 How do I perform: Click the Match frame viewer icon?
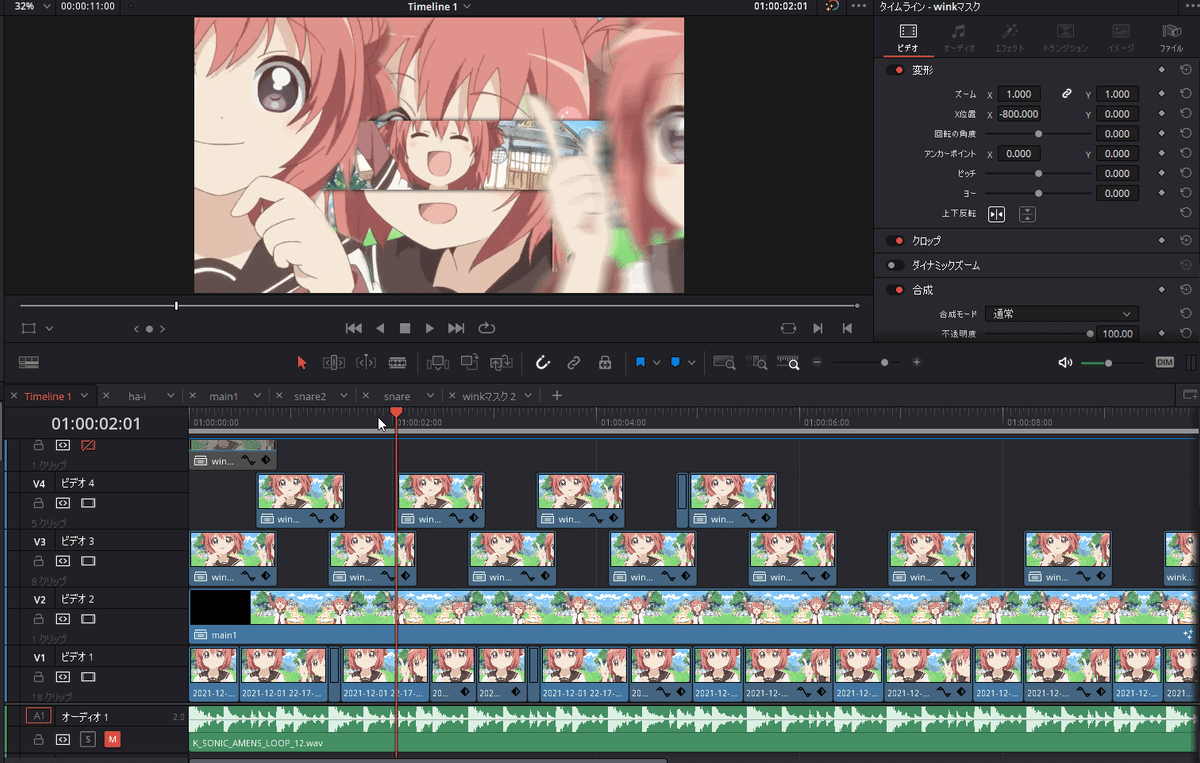point(788,328)
